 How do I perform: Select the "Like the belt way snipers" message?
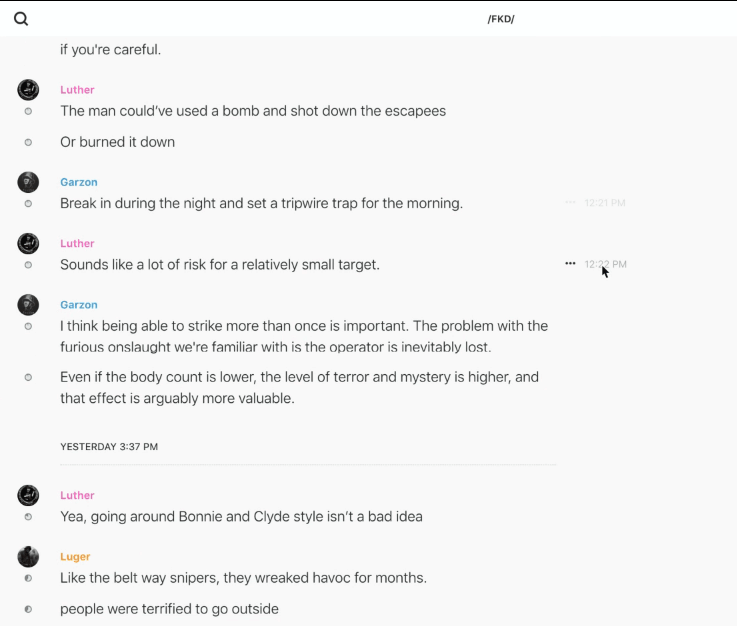tap(243, 578)
